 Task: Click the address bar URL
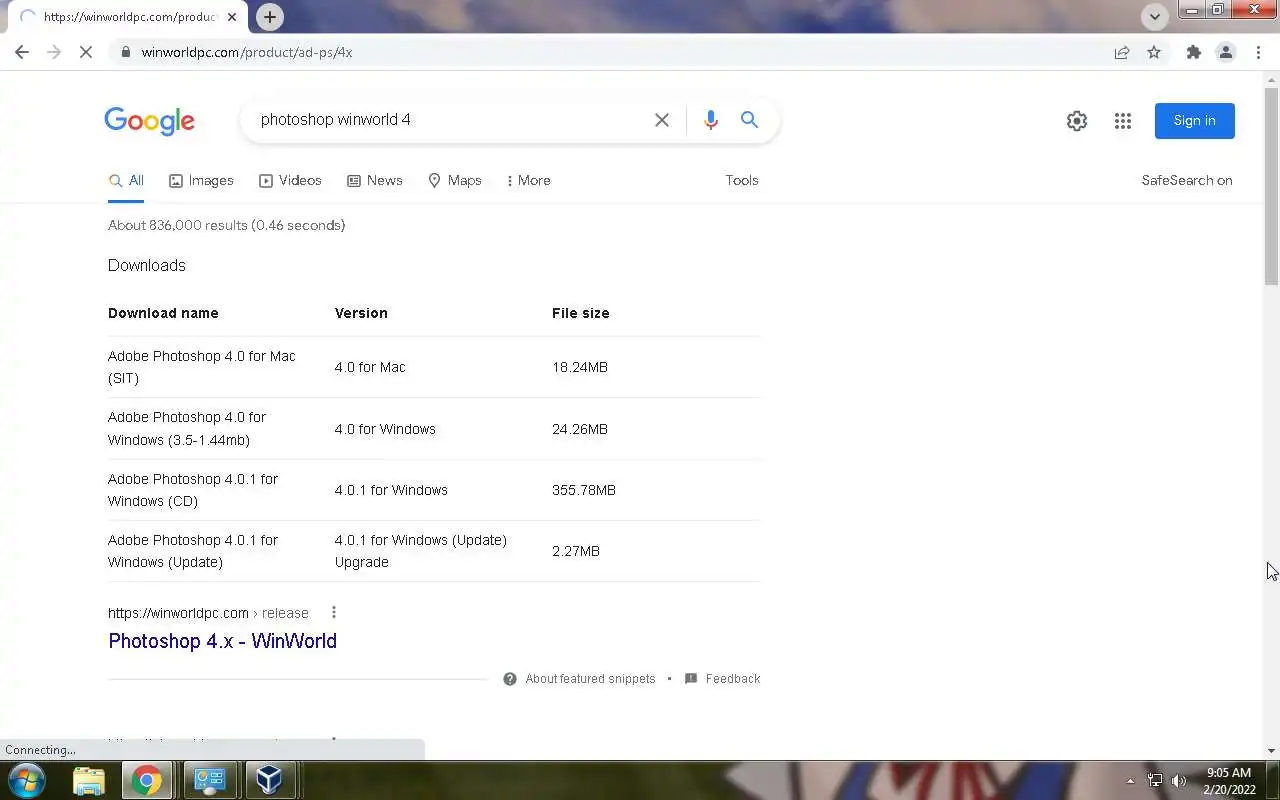point(246,52)
